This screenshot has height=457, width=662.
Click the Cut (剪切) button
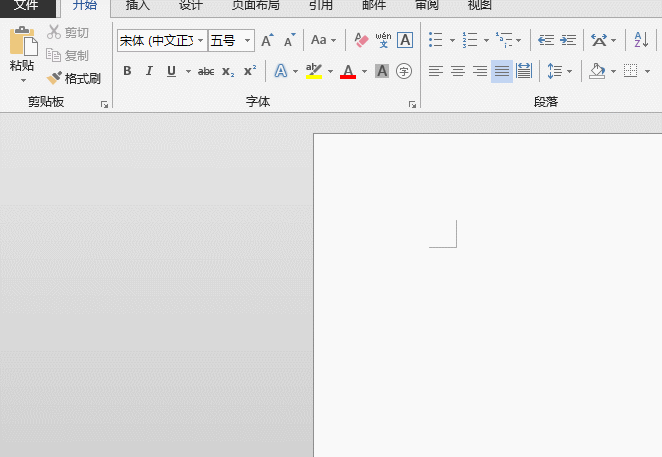[68, 33]
